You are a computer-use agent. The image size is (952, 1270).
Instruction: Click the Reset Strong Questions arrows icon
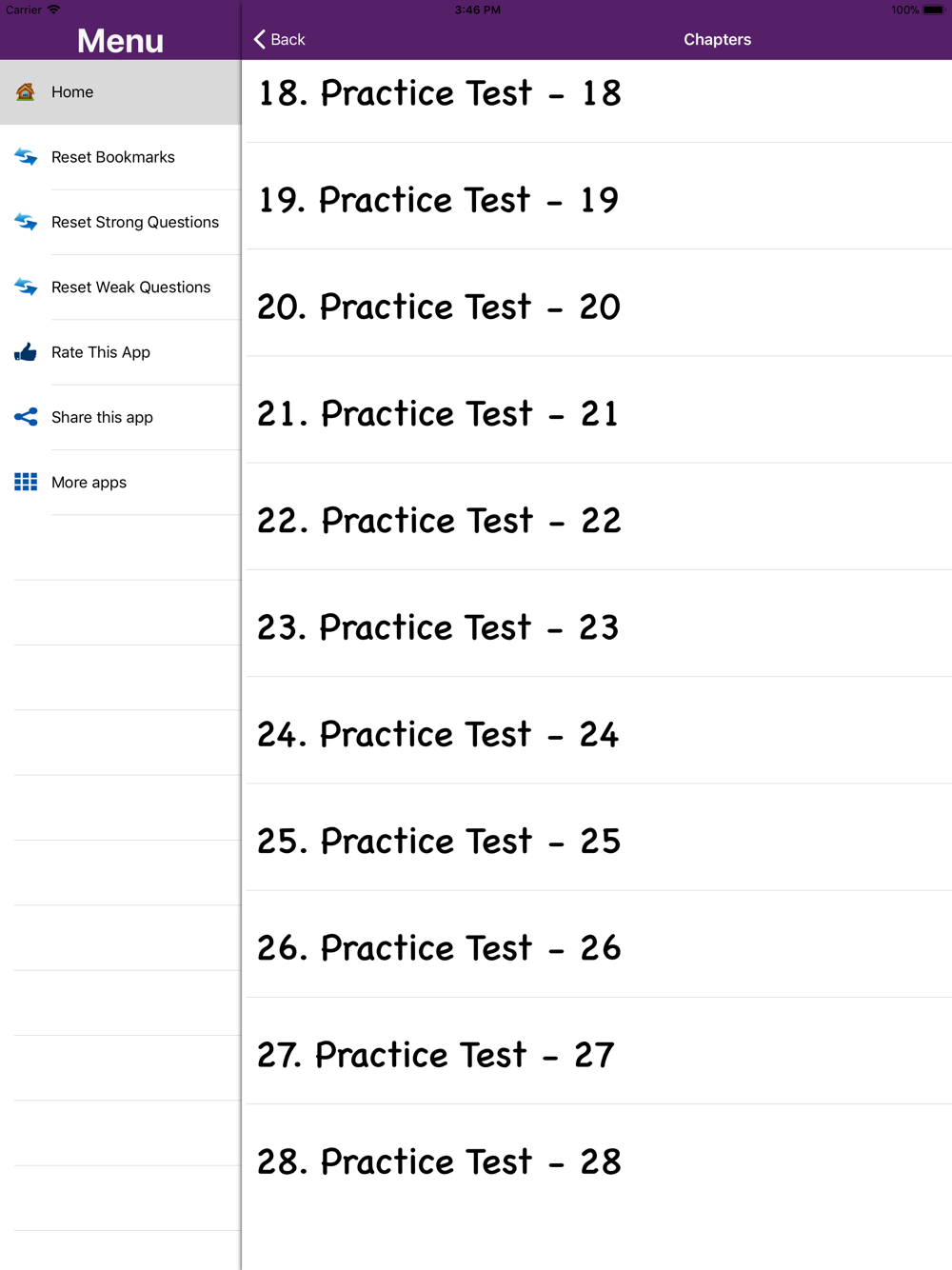[26, 222]
